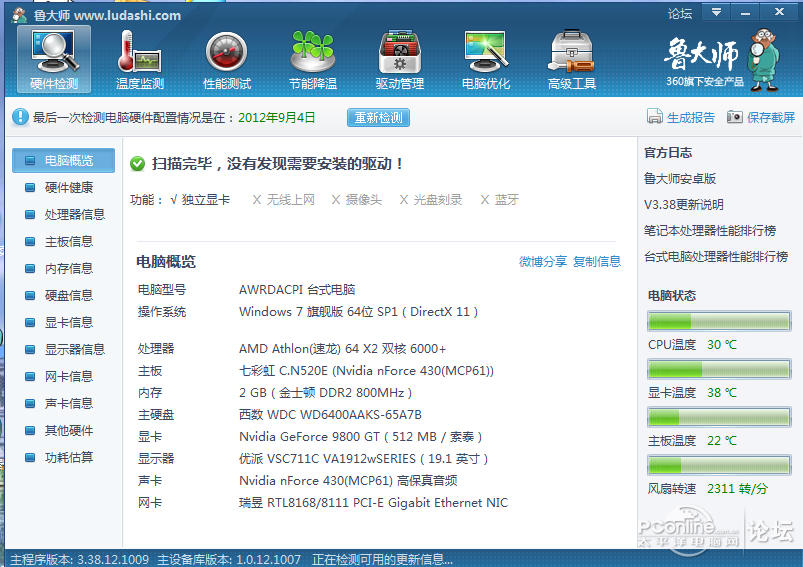The image size is (803, 567).
Task: Open the 节能降温 energy saving tool
Action: coord(312,59)
